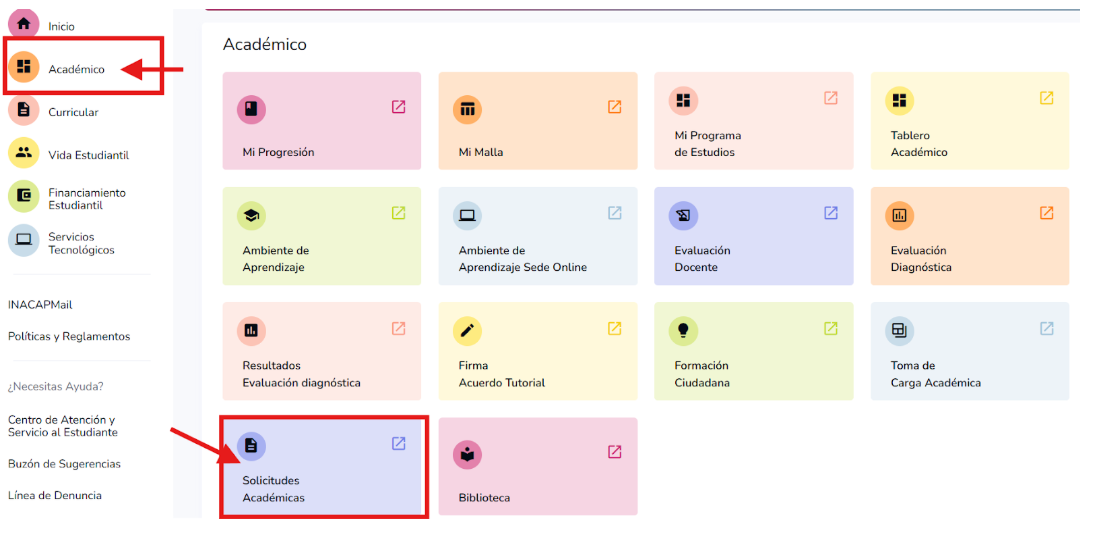Open Mi Programa de Estudios external link icon
Viewport: 1095px width, 543px height.
tap(830, 98)
